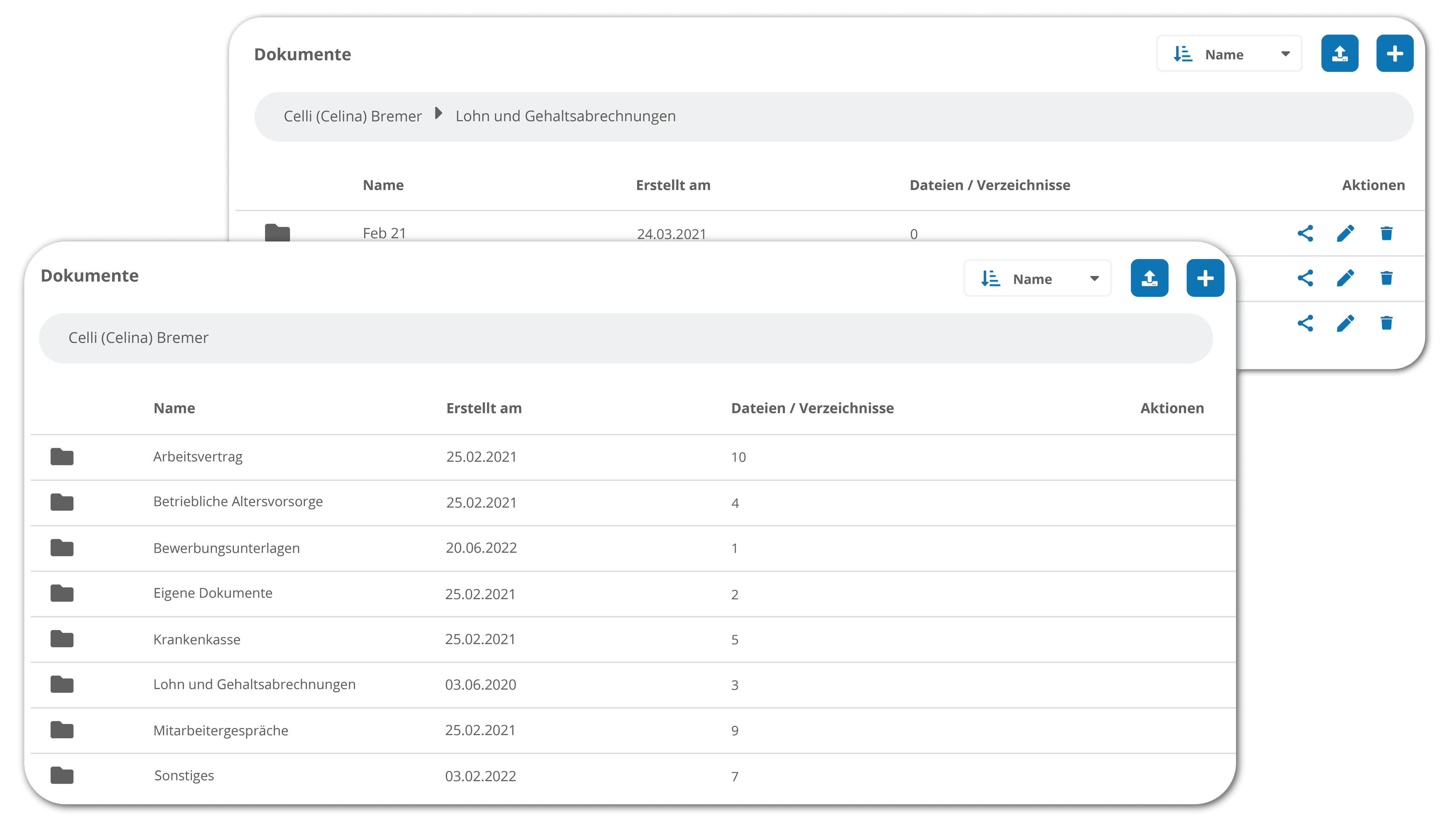The width and height of the screenshot is (1456, 819).
Task: Click the upload button in the front Dokumente panel
Action: (1149, 278)
